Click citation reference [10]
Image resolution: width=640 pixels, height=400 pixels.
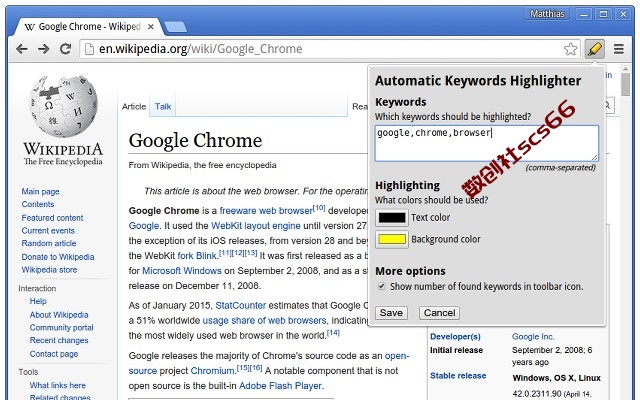[319, 208]
